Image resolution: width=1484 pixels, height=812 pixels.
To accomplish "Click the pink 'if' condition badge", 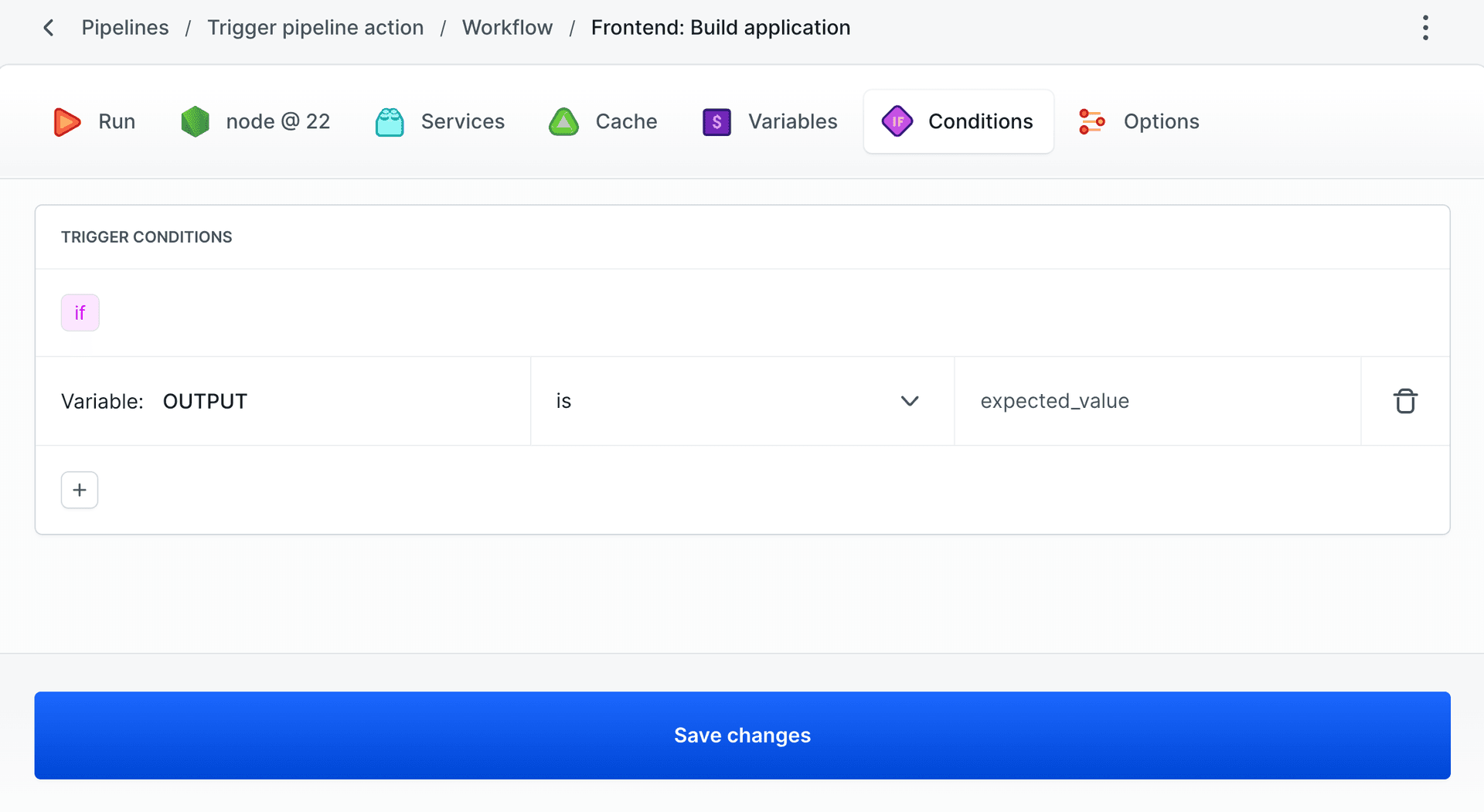I will (80, 313).
